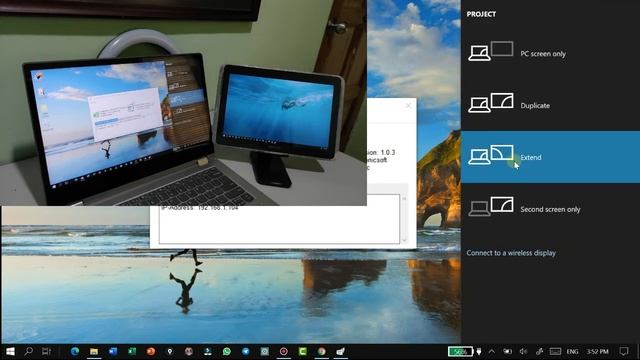The width and height of the screenshot is (640, 360).
Task: Switch to Second screen only mode
Action: 550,209
